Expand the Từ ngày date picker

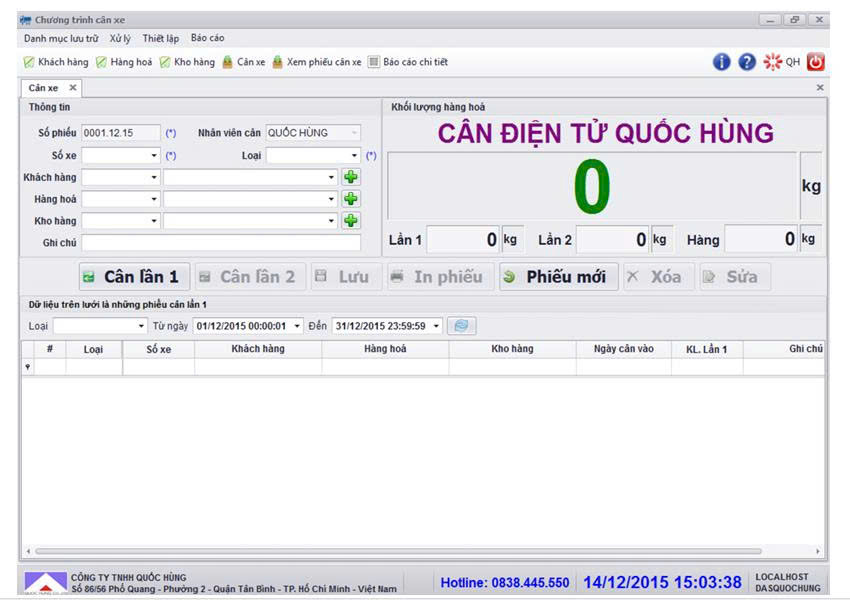298,326
